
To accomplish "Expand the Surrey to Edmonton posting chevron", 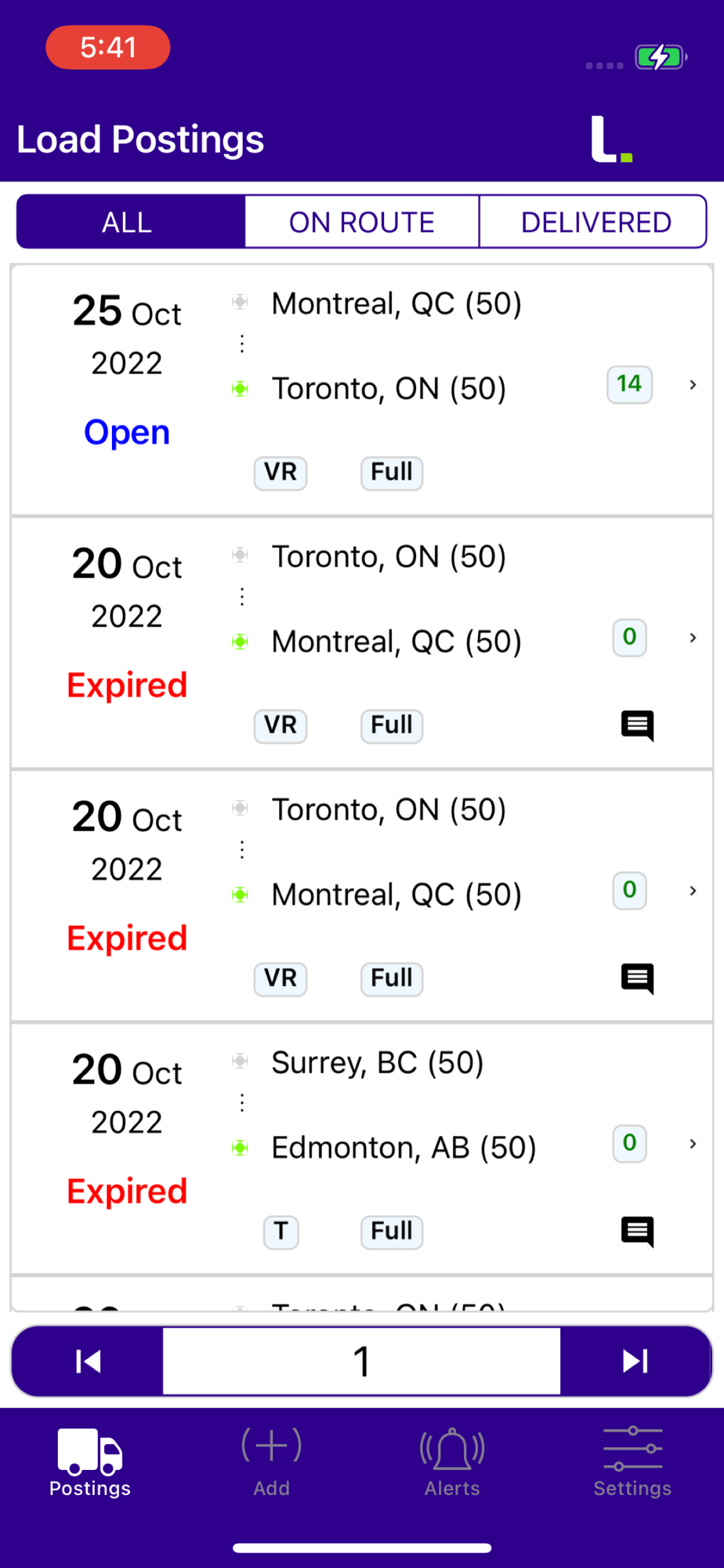I will pyautogui.click(x=693, y=1143).
